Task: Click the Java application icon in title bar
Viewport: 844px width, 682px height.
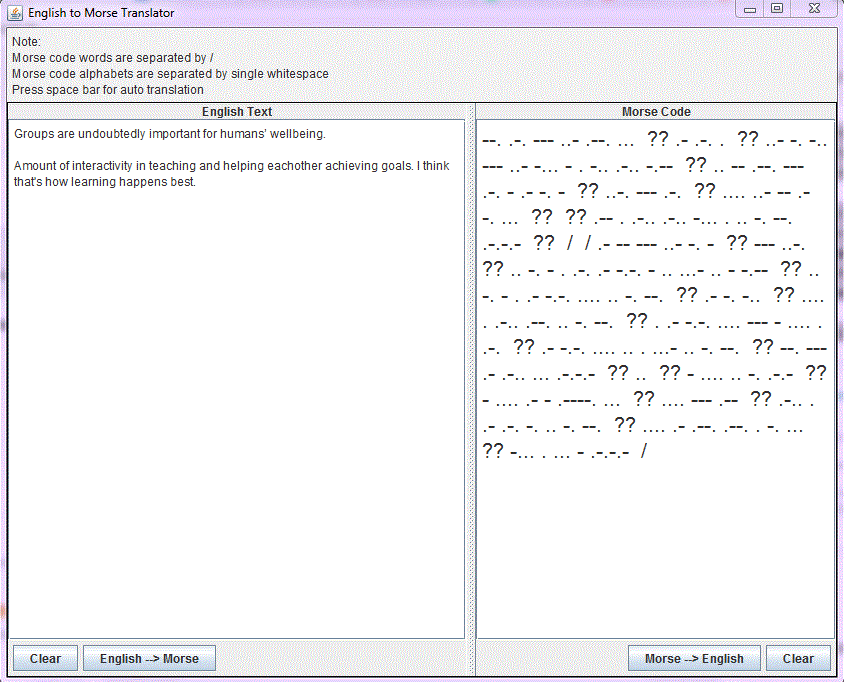Action: click(15, 13)
